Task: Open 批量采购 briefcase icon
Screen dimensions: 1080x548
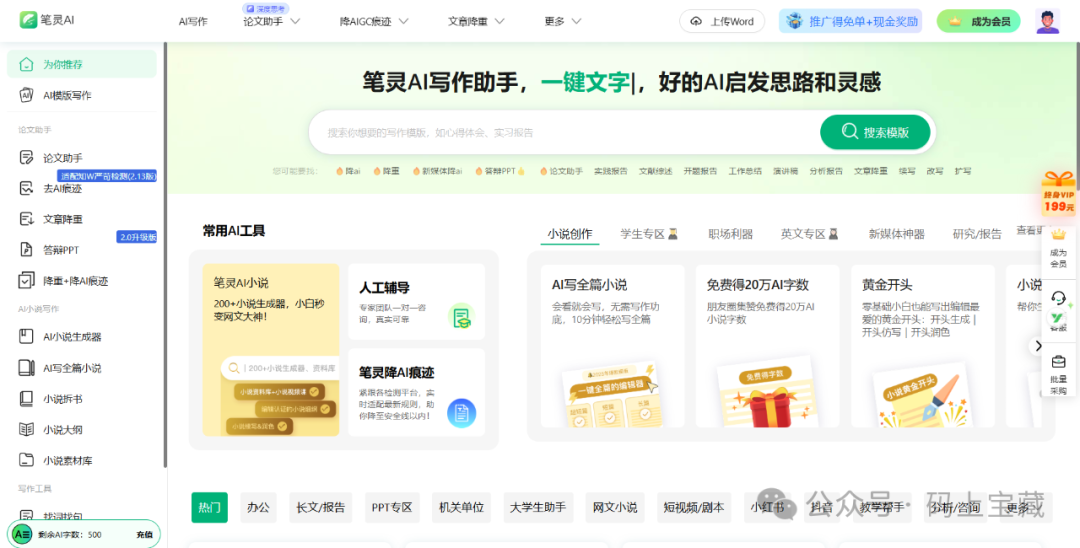Action: 1058,362
